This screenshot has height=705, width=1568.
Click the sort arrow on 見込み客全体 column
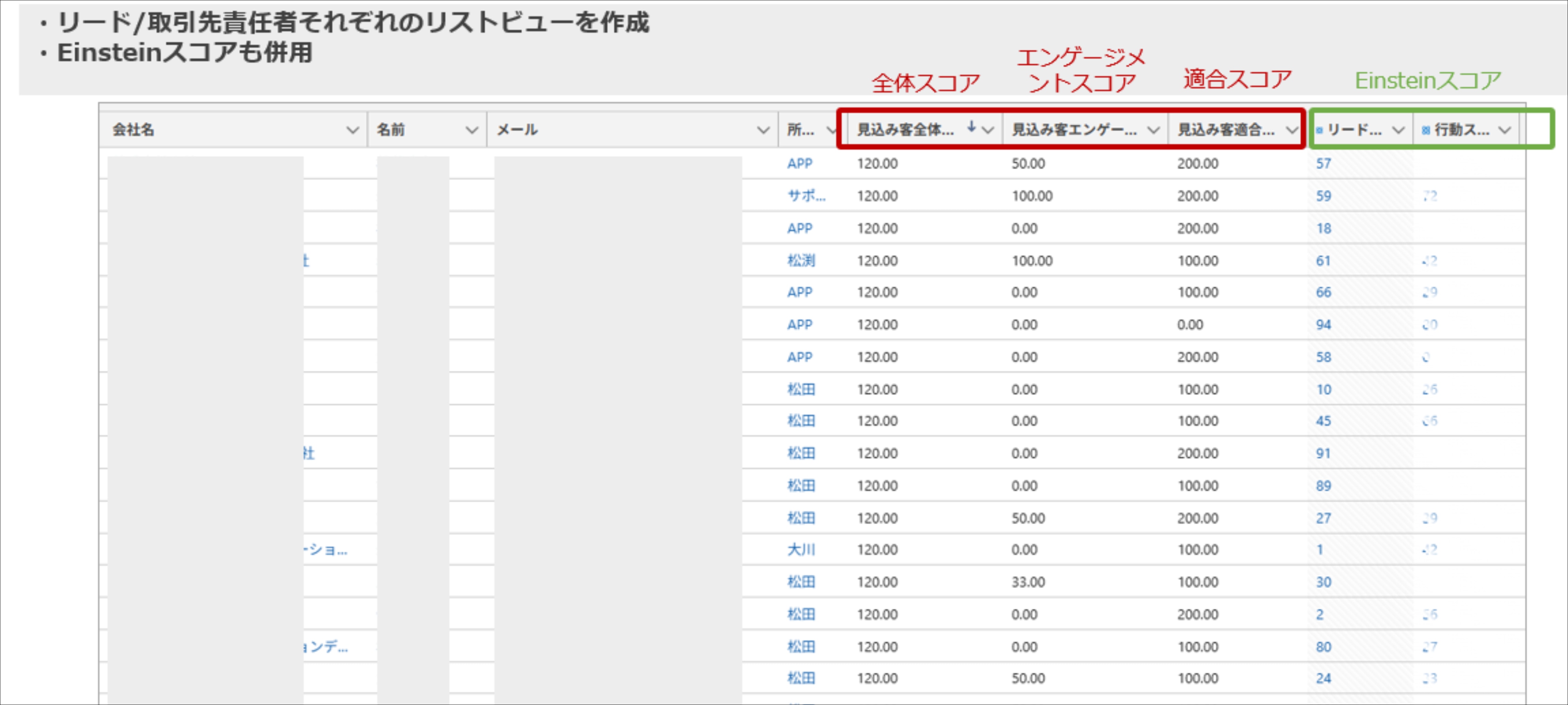[x=972, y=127]
